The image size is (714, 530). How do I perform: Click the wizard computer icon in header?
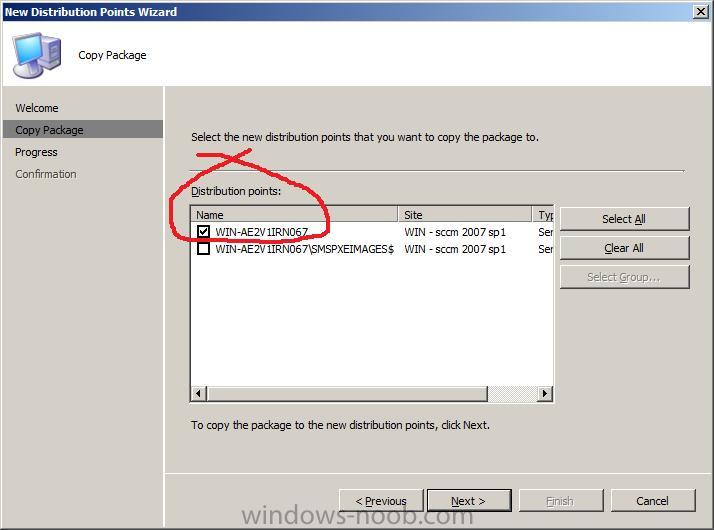(37, 55)
